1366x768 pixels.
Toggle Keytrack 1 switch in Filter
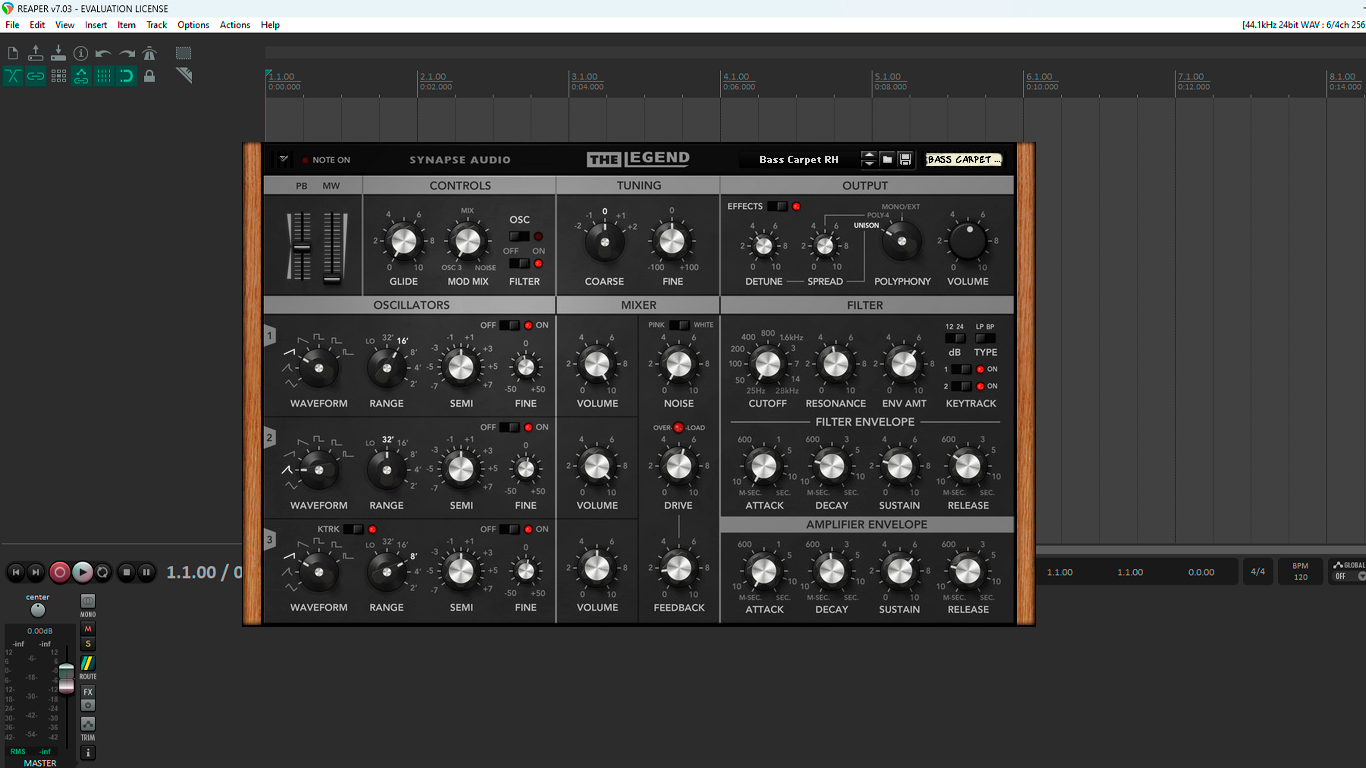[x=961, y=369]
